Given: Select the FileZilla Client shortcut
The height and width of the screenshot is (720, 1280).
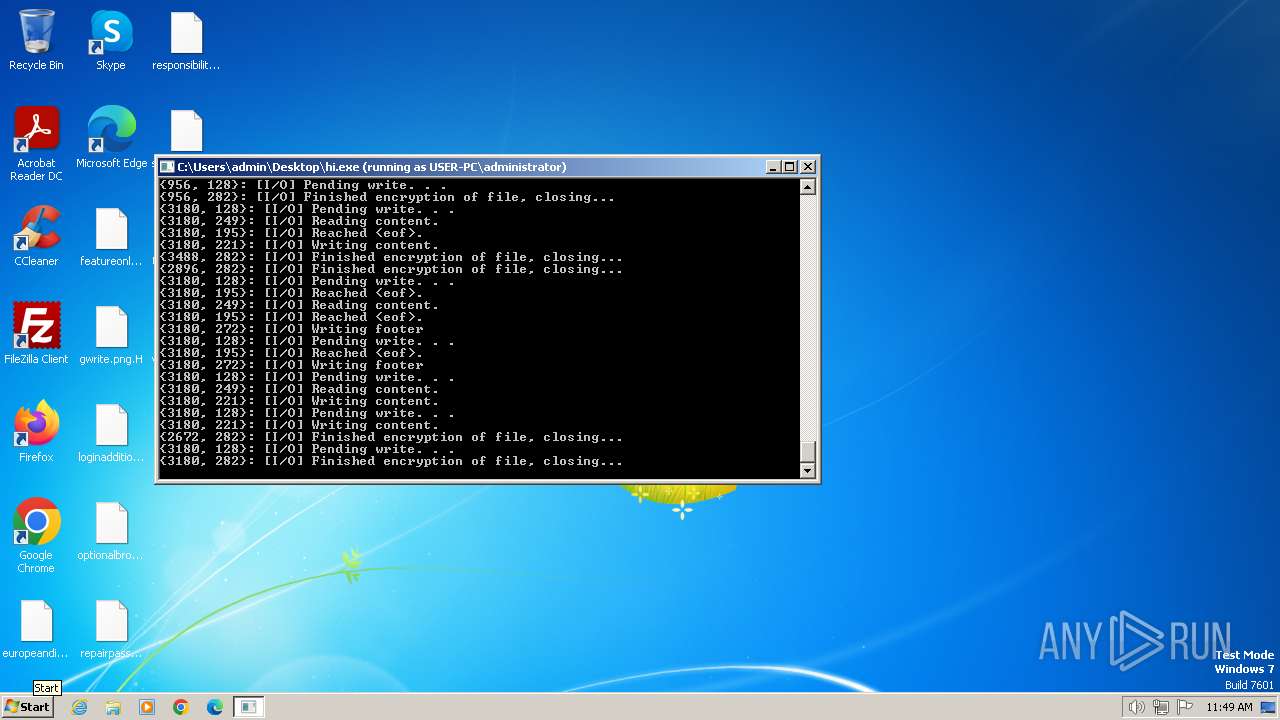Looking at the screenshot, I should (x=36, y=334).
